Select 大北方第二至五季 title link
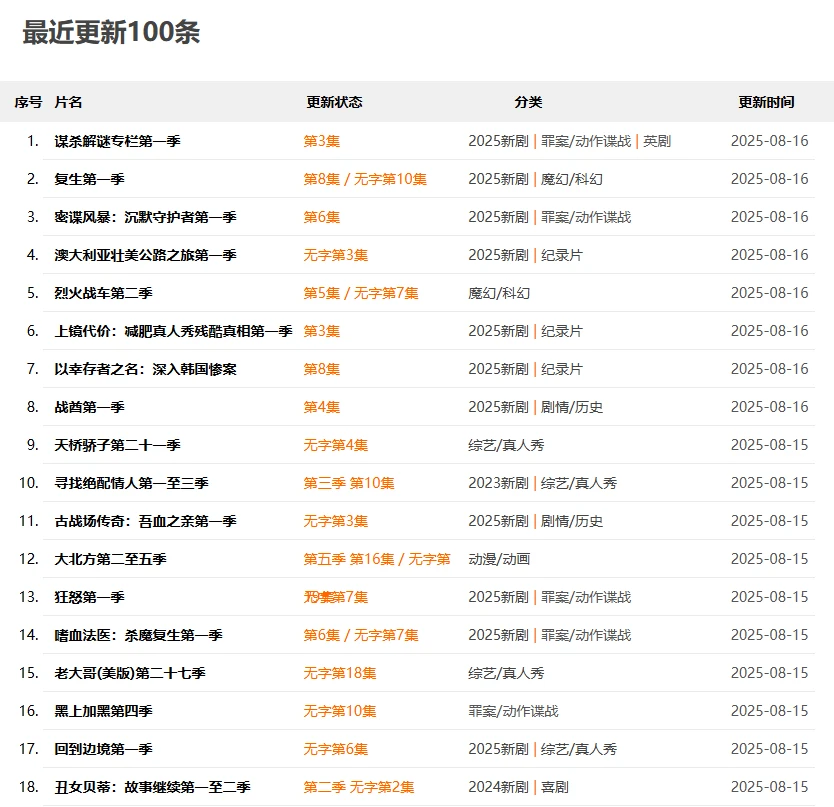834x807 pixels. [110, 559]
